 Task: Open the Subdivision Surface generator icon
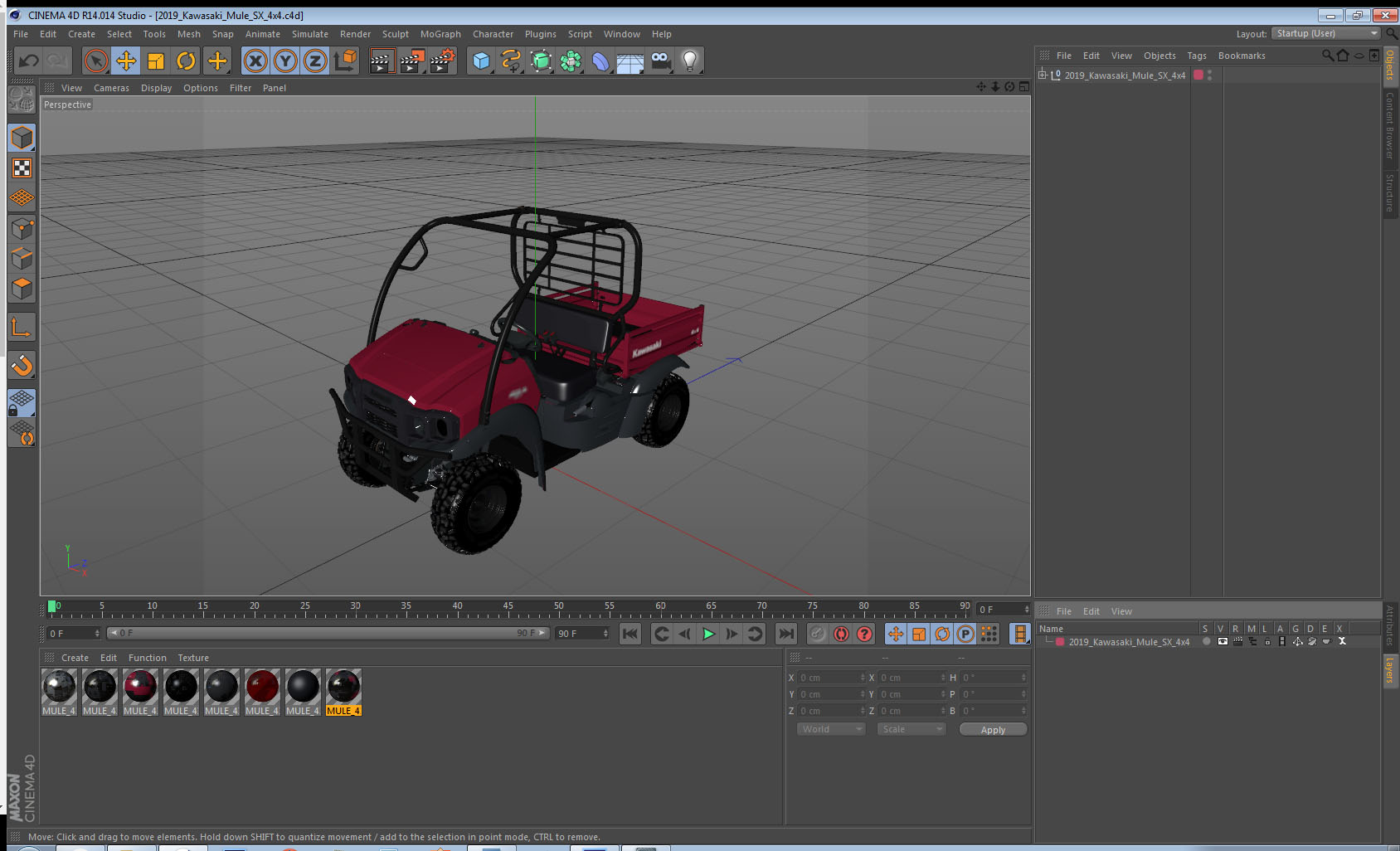pos(541,61)
